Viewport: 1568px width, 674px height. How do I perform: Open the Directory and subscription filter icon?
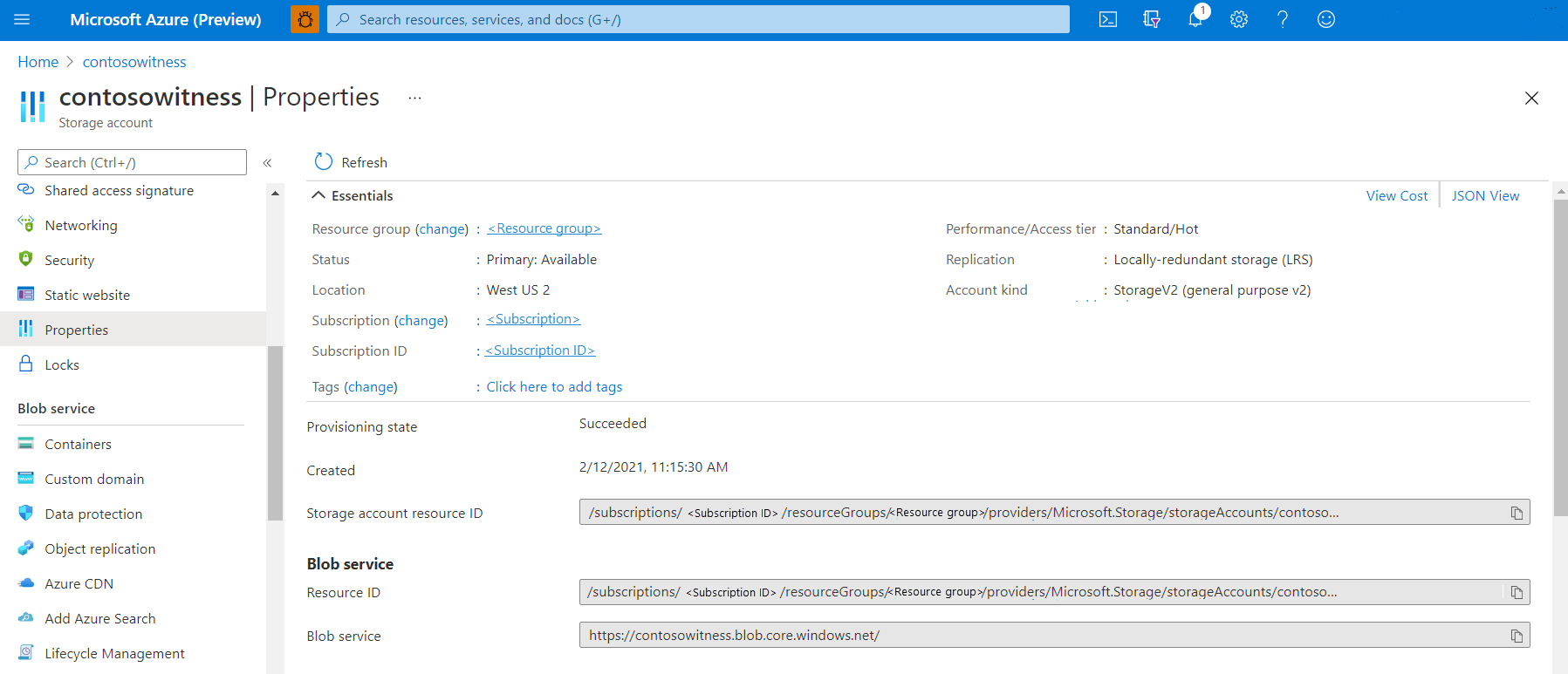coord(1152,19)
